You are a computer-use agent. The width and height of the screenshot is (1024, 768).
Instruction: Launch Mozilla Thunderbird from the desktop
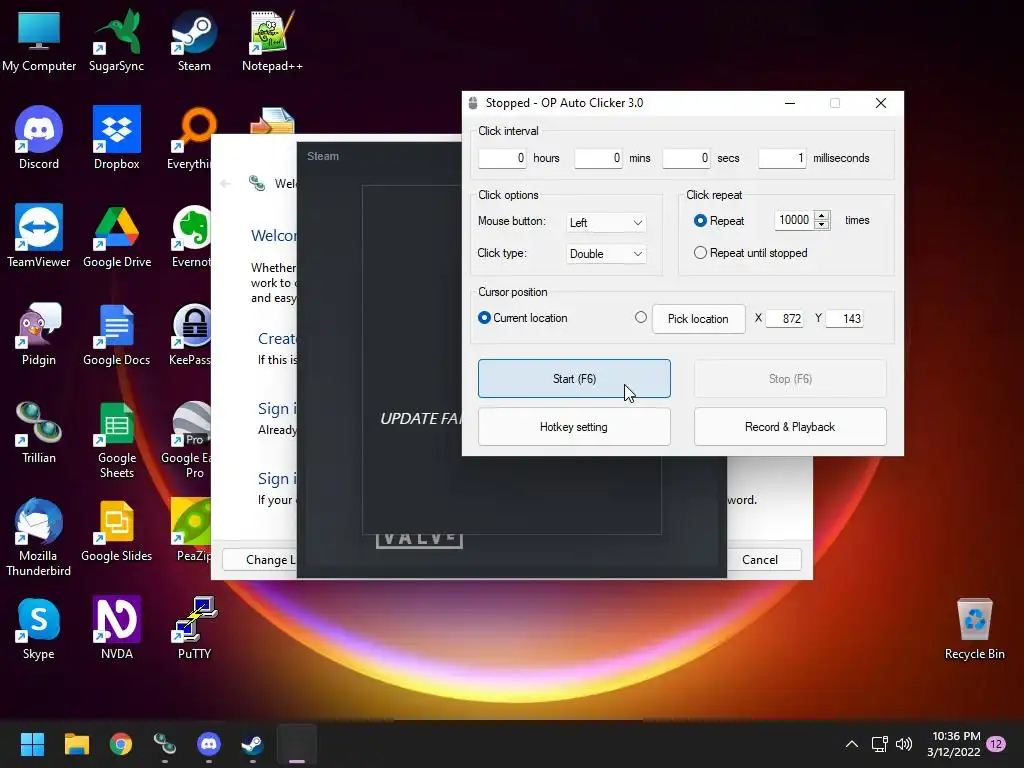pos(38,538)
